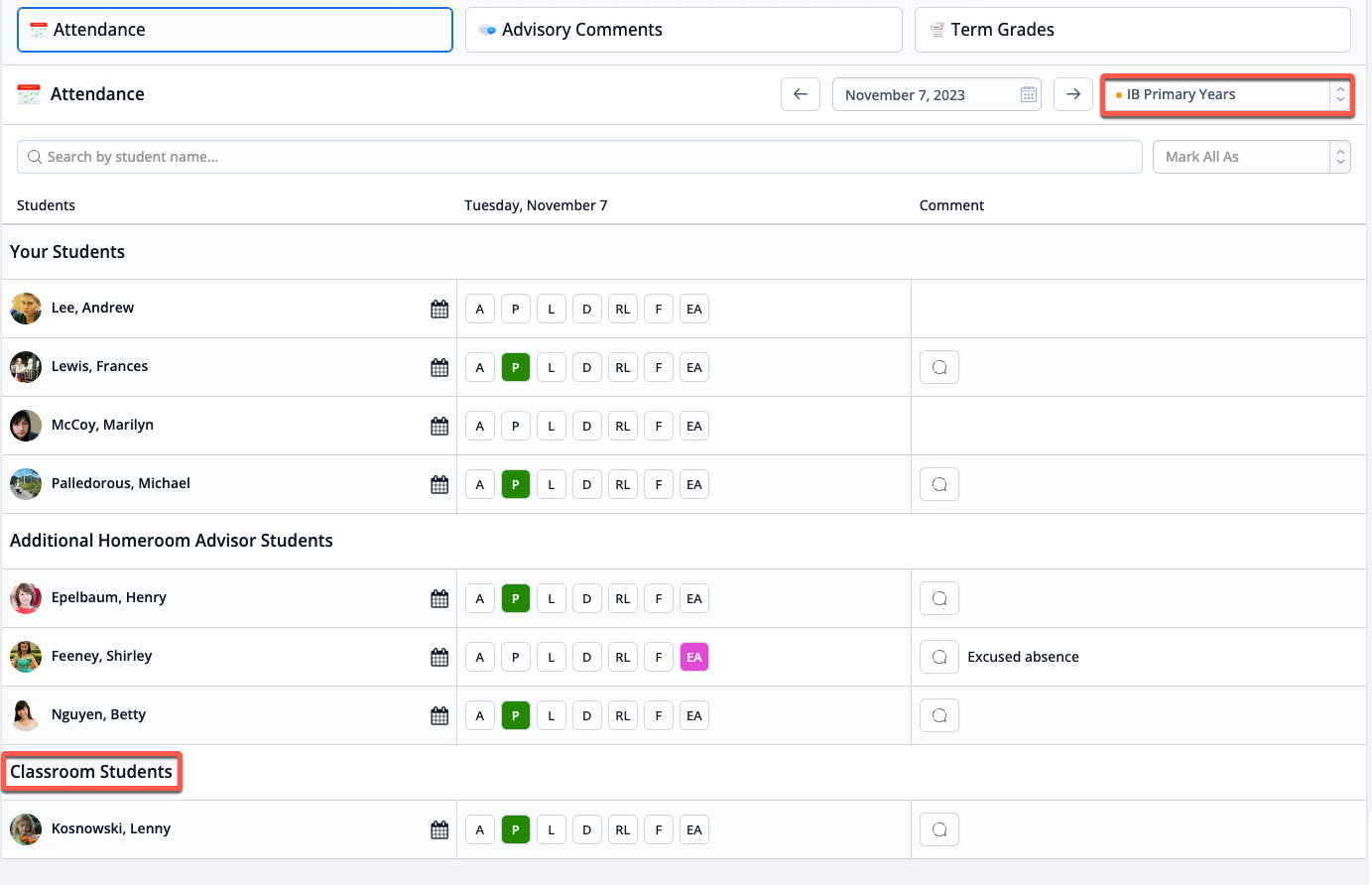Image resolution: width=1372 pixels, height=885 pixels.
Task: Expand the Mark All As dropdown
Action: click(1251, 157)
